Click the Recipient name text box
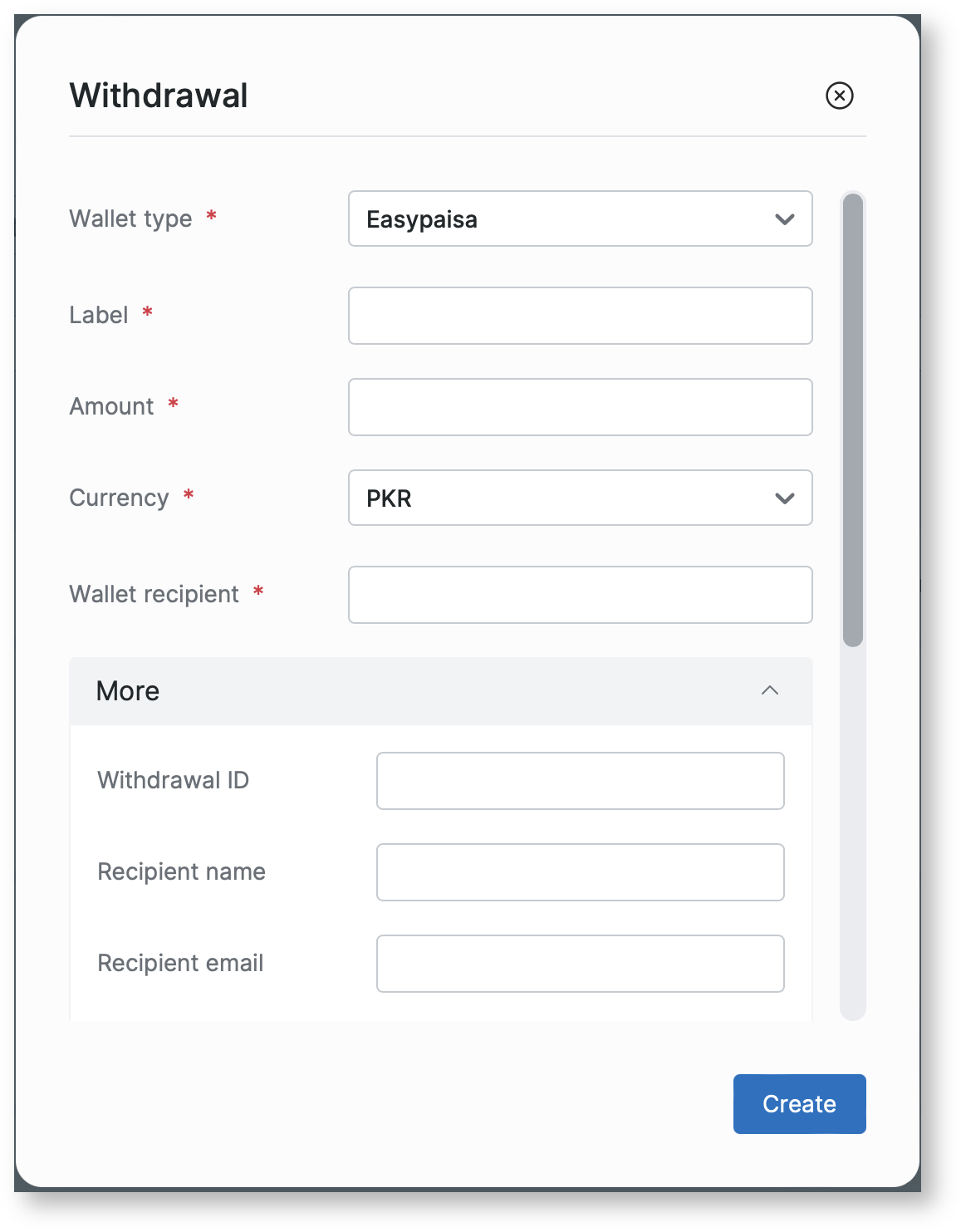The height and width of the screenshot is (1232, 961). (580, 872)
